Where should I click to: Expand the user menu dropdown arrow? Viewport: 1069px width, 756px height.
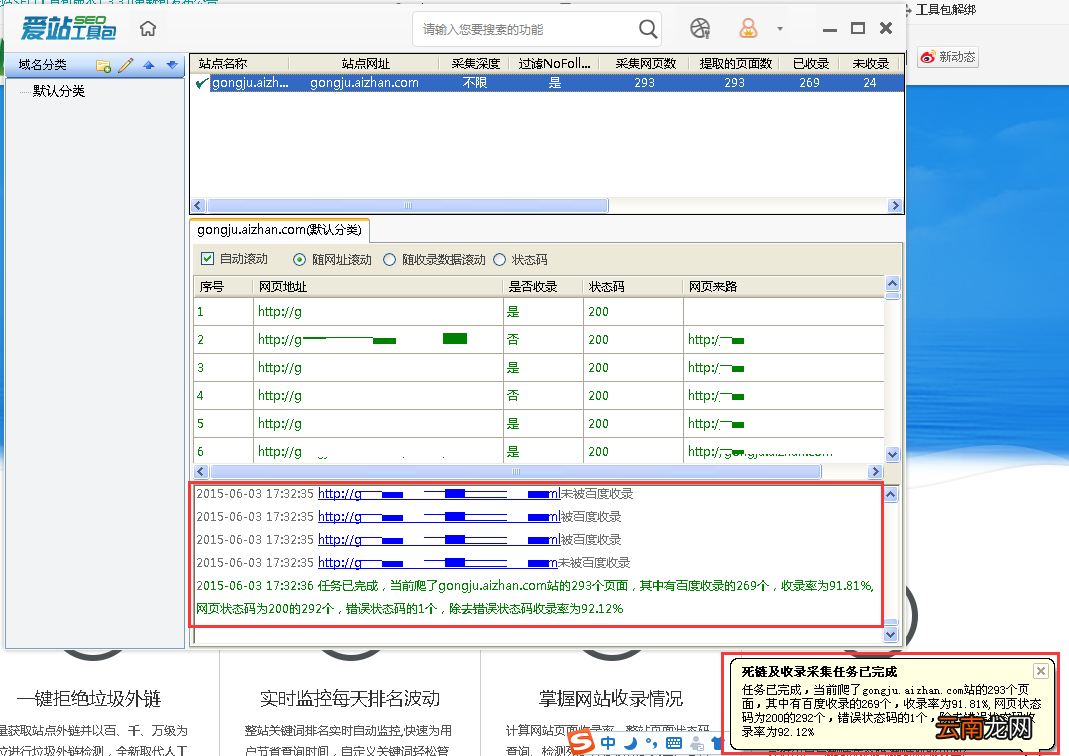(780, 29)
